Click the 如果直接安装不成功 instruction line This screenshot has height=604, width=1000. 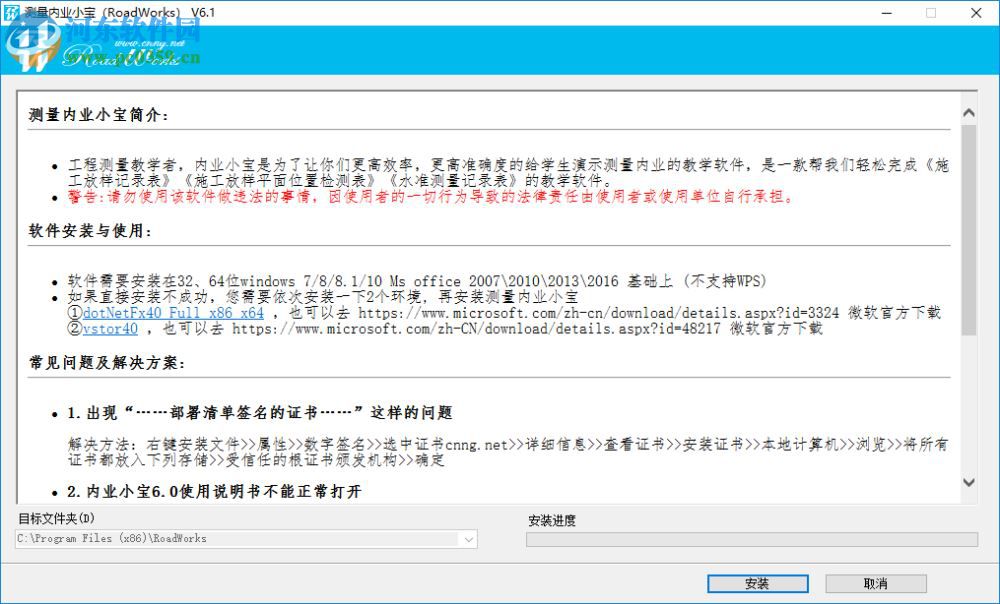323,297
